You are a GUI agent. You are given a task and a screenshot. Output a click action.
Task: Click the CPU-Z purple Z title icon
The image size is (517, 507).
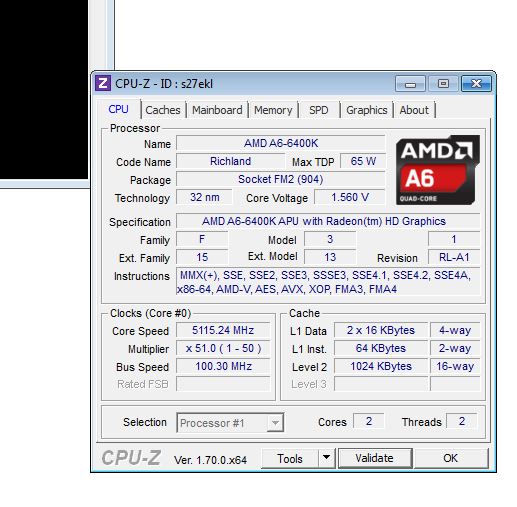pos(103,83)
